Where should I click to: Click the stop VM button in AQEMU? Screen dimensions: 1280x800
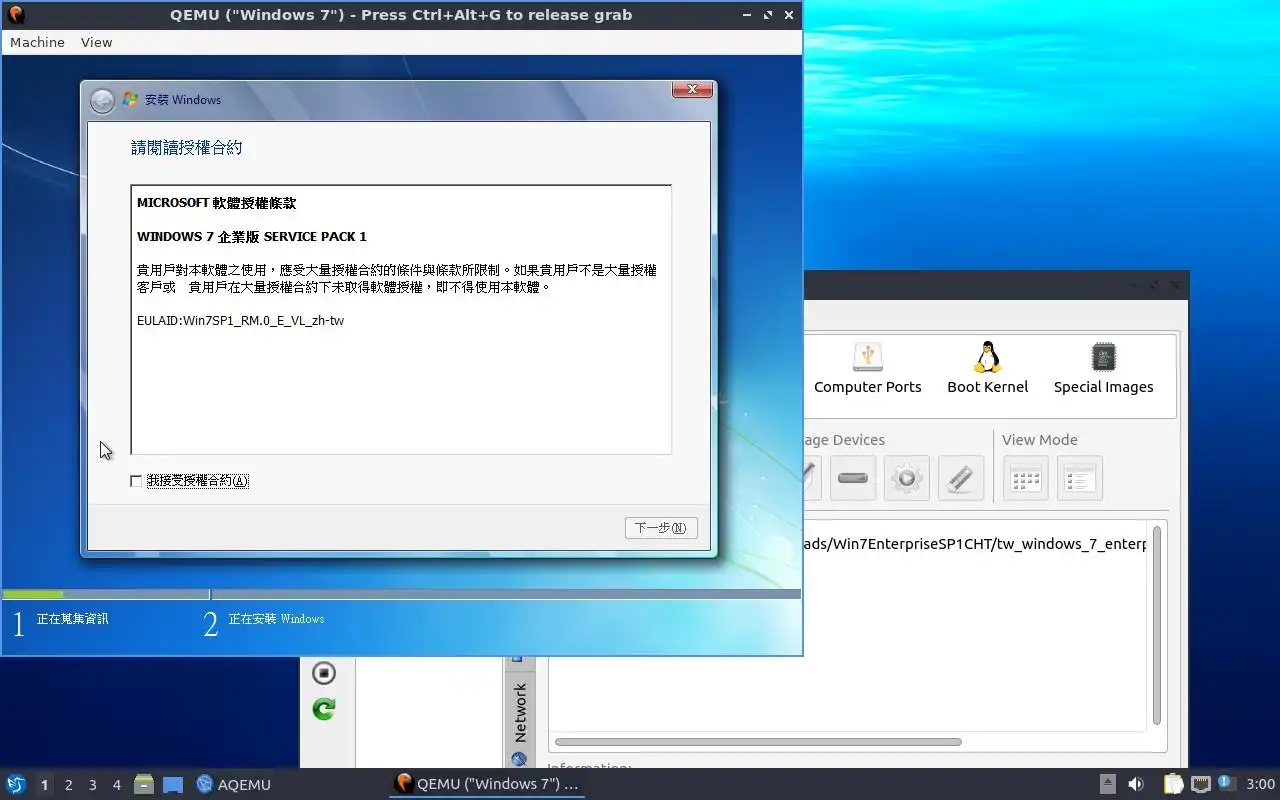point(323,673)
